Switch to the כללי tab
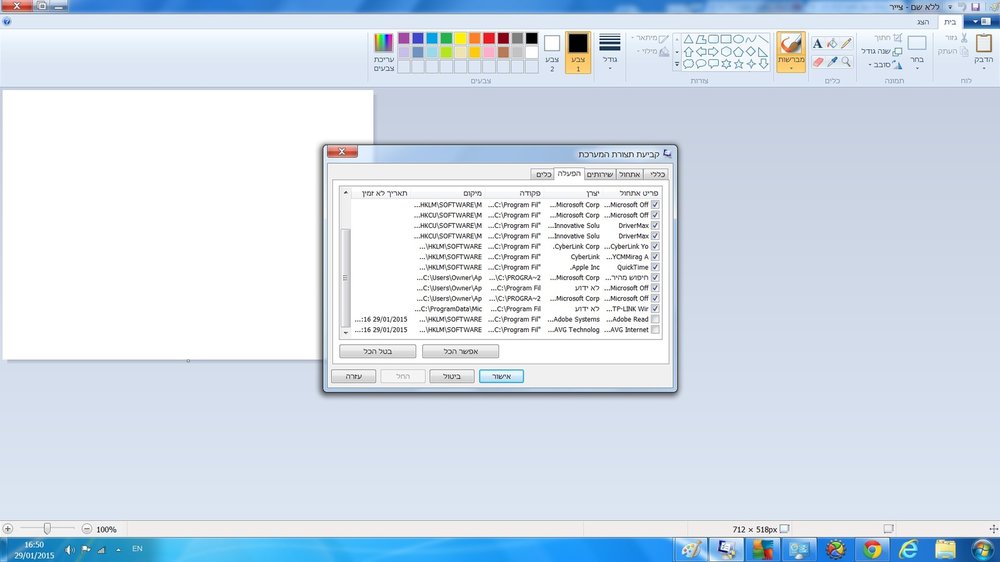 (x=657, y=174)
